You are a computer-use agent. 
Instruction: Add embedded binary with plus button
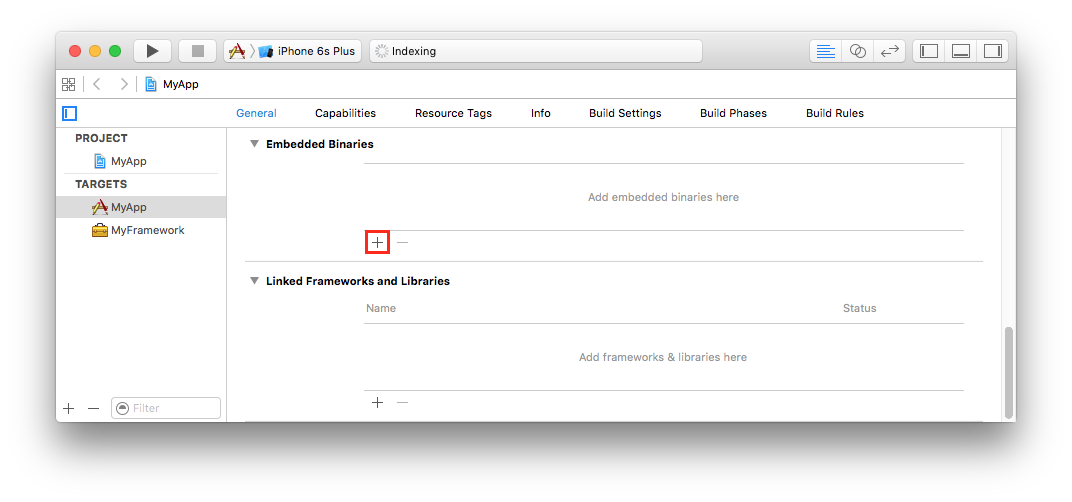click(377, 242)
